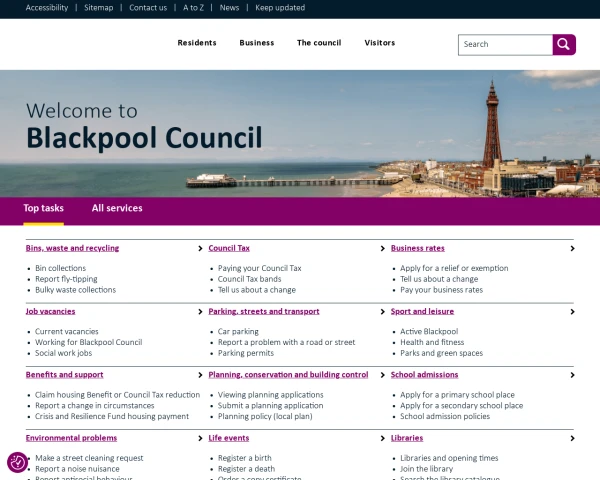Click chevron beside Job vacancies heading
This screenshot has width=600, height=480.
coord(200,312)
